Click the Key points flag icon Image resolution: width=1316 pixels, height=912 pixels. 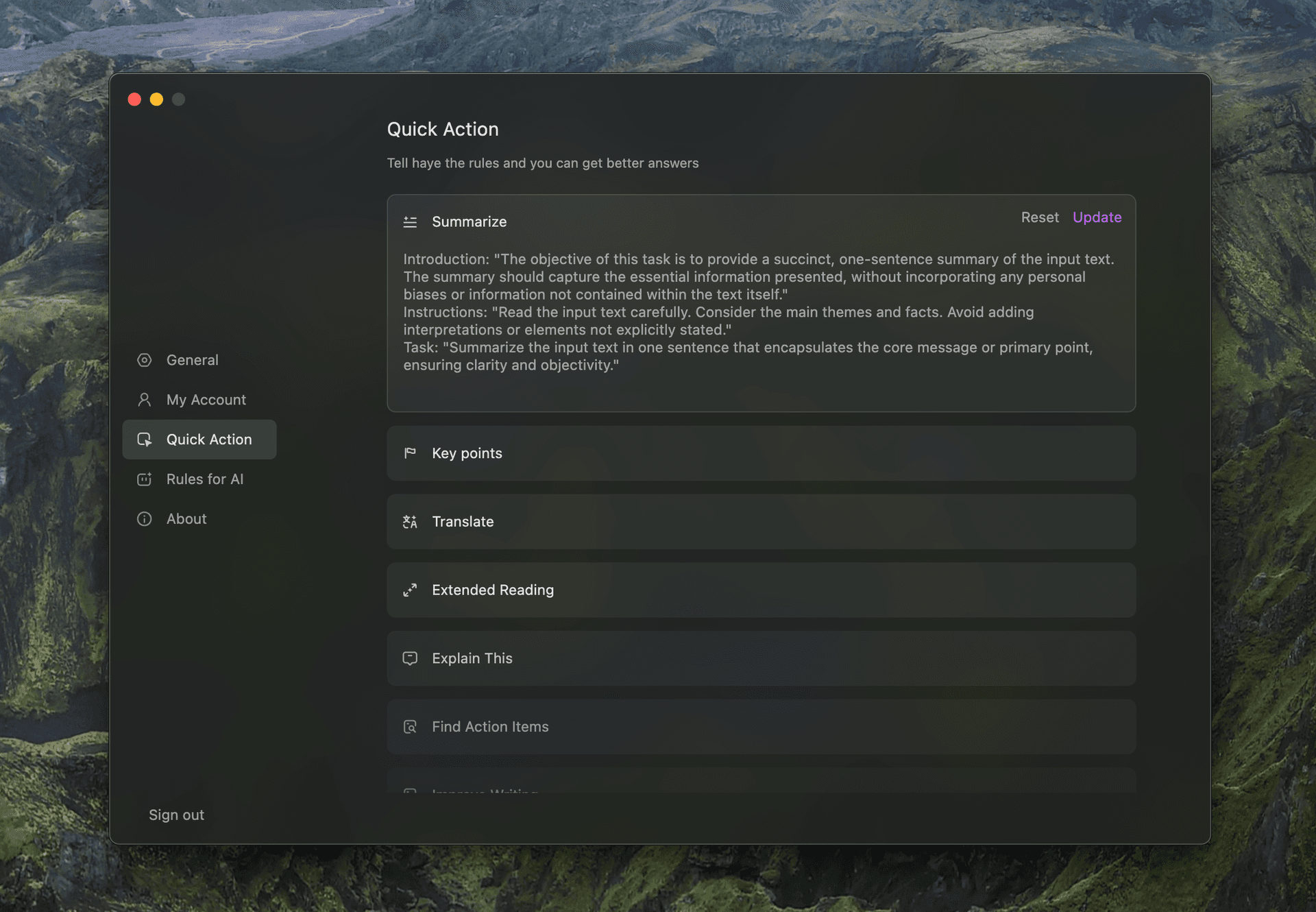[410, 453]
